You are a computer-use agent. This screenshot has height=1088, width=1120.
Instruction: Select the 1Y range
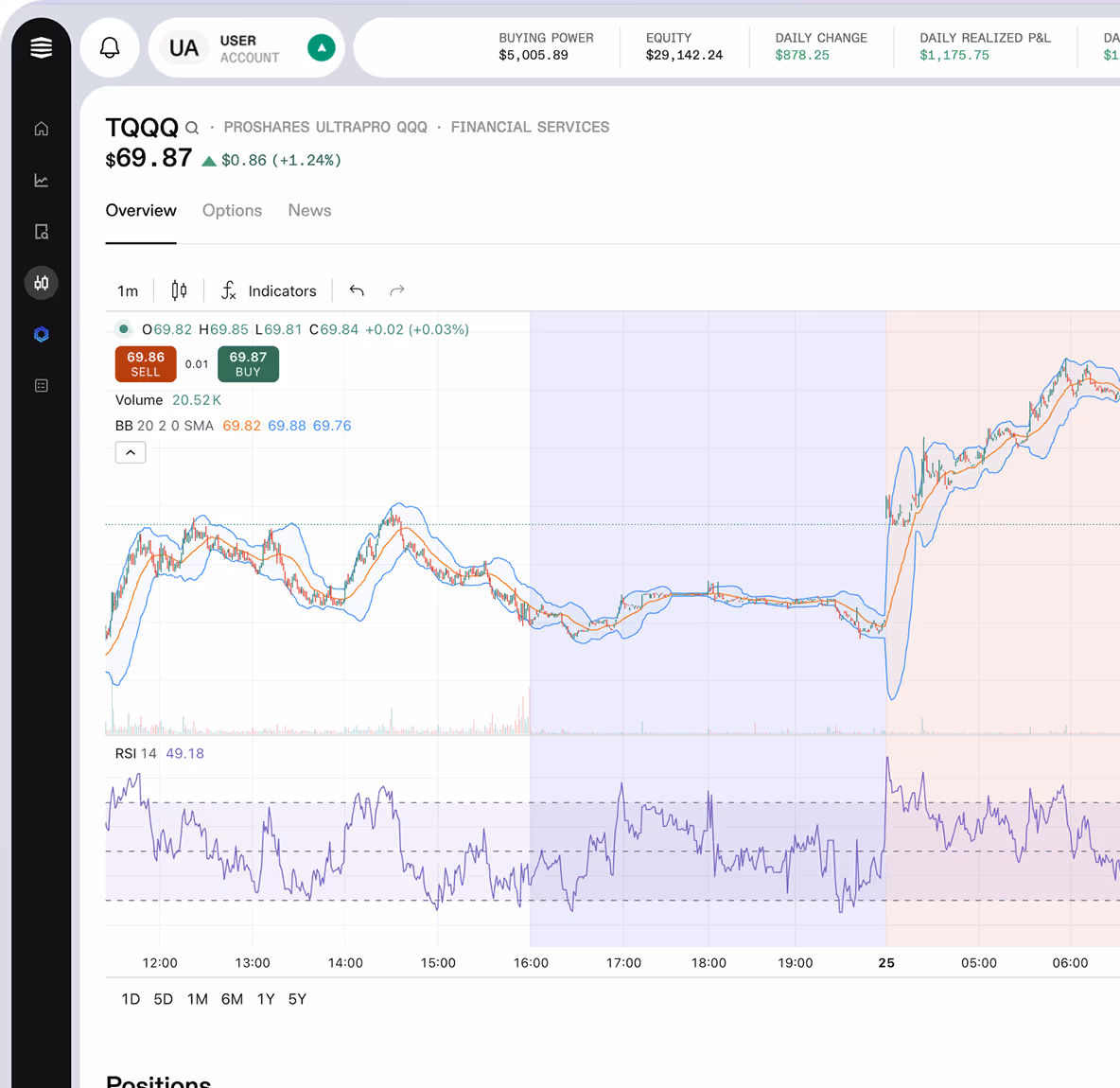pos(266,999)
